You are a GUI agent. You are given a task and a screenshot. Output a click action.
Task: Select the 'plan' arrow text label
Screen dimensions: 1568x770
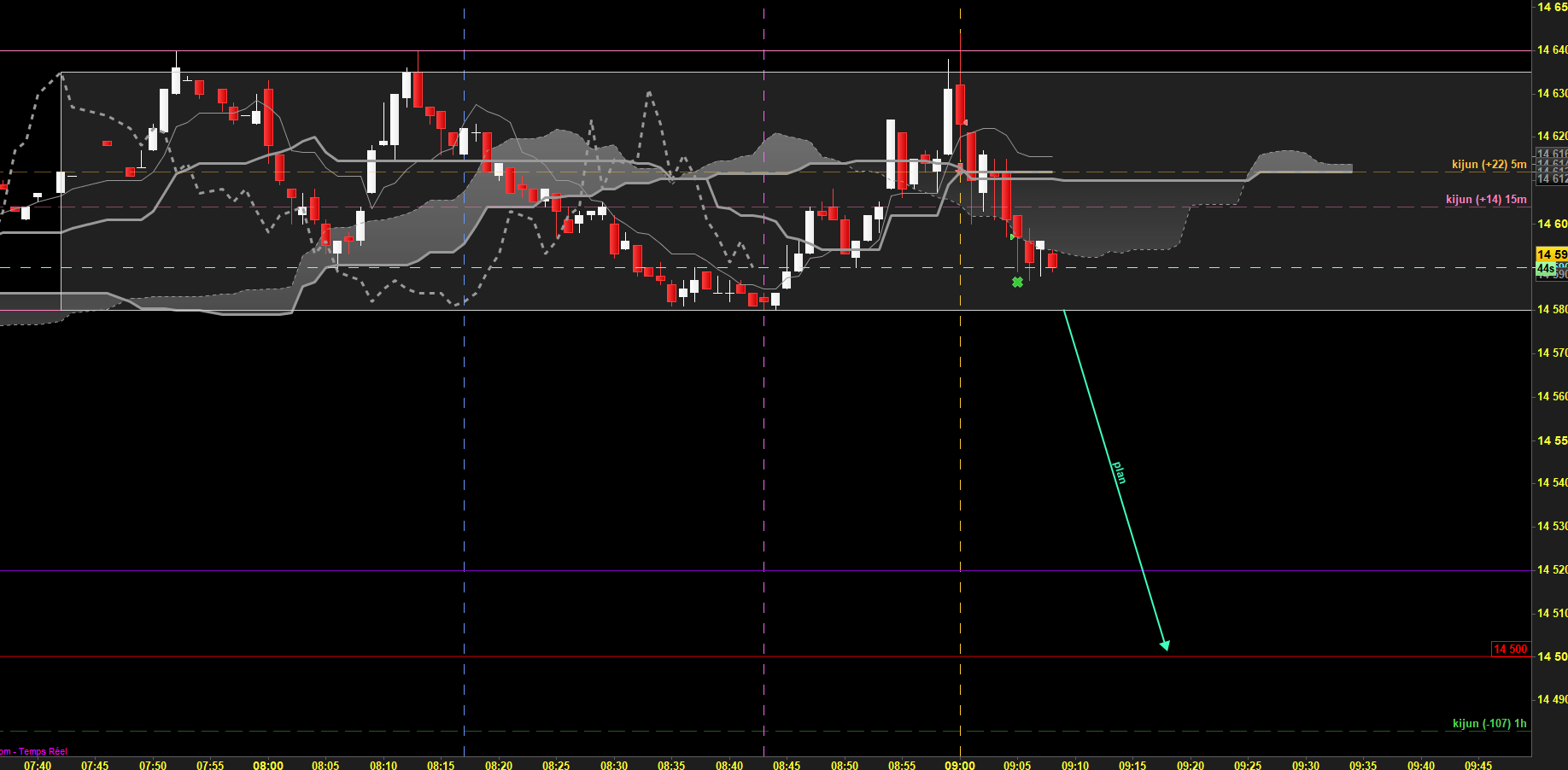(x=1120, y=473)
